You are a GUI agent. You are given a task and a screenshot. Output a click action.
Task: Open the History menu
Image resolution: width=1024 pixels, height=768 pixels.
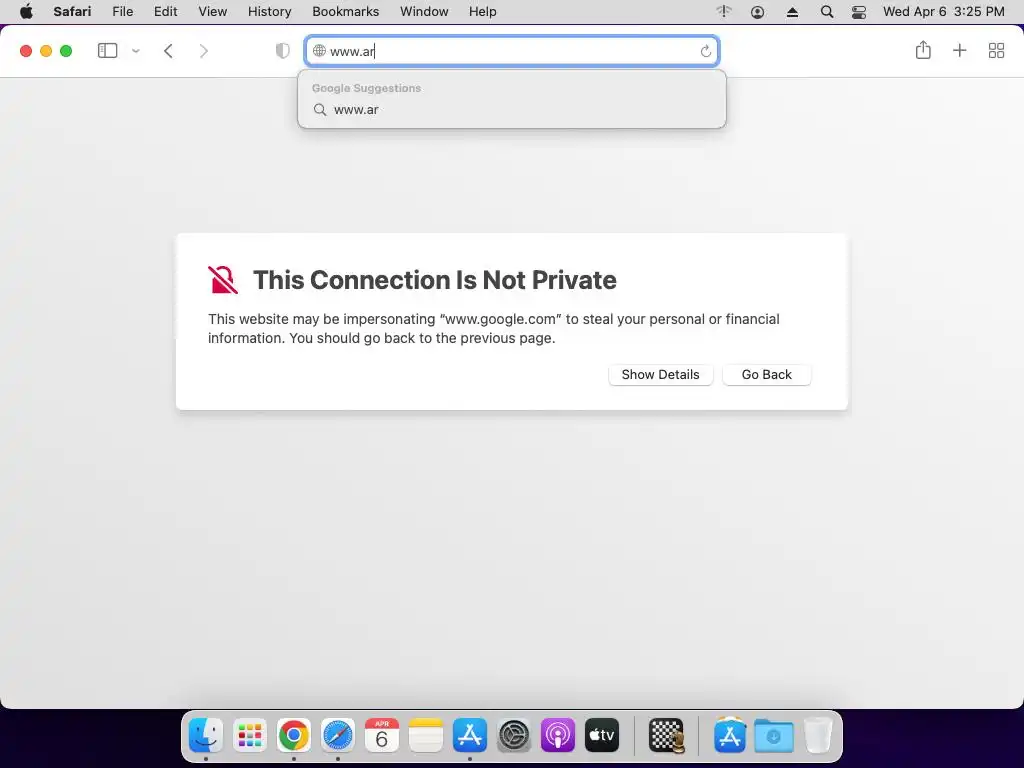(x=270, y=12)
